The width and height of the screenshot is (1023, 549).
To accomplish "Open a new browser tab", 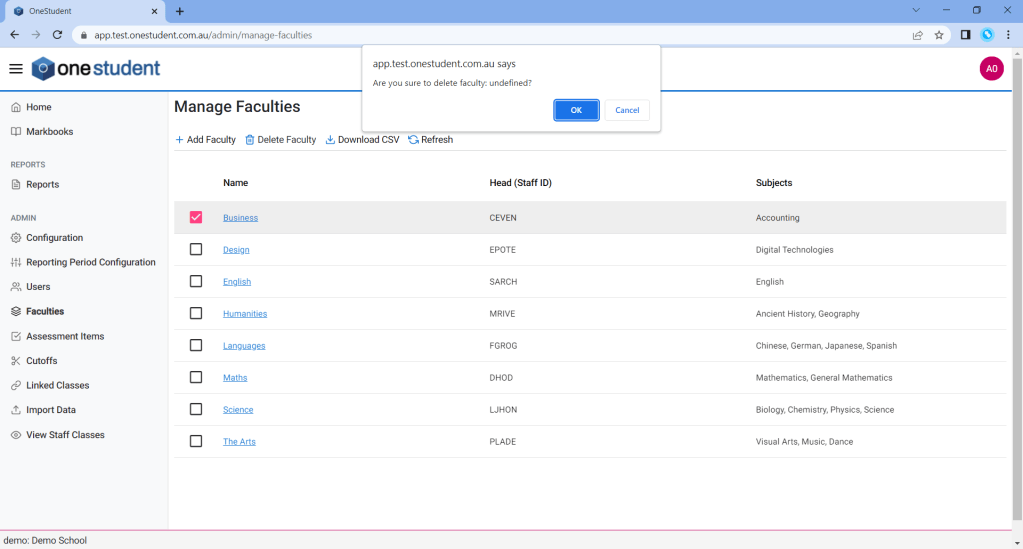I will [180, 11].
